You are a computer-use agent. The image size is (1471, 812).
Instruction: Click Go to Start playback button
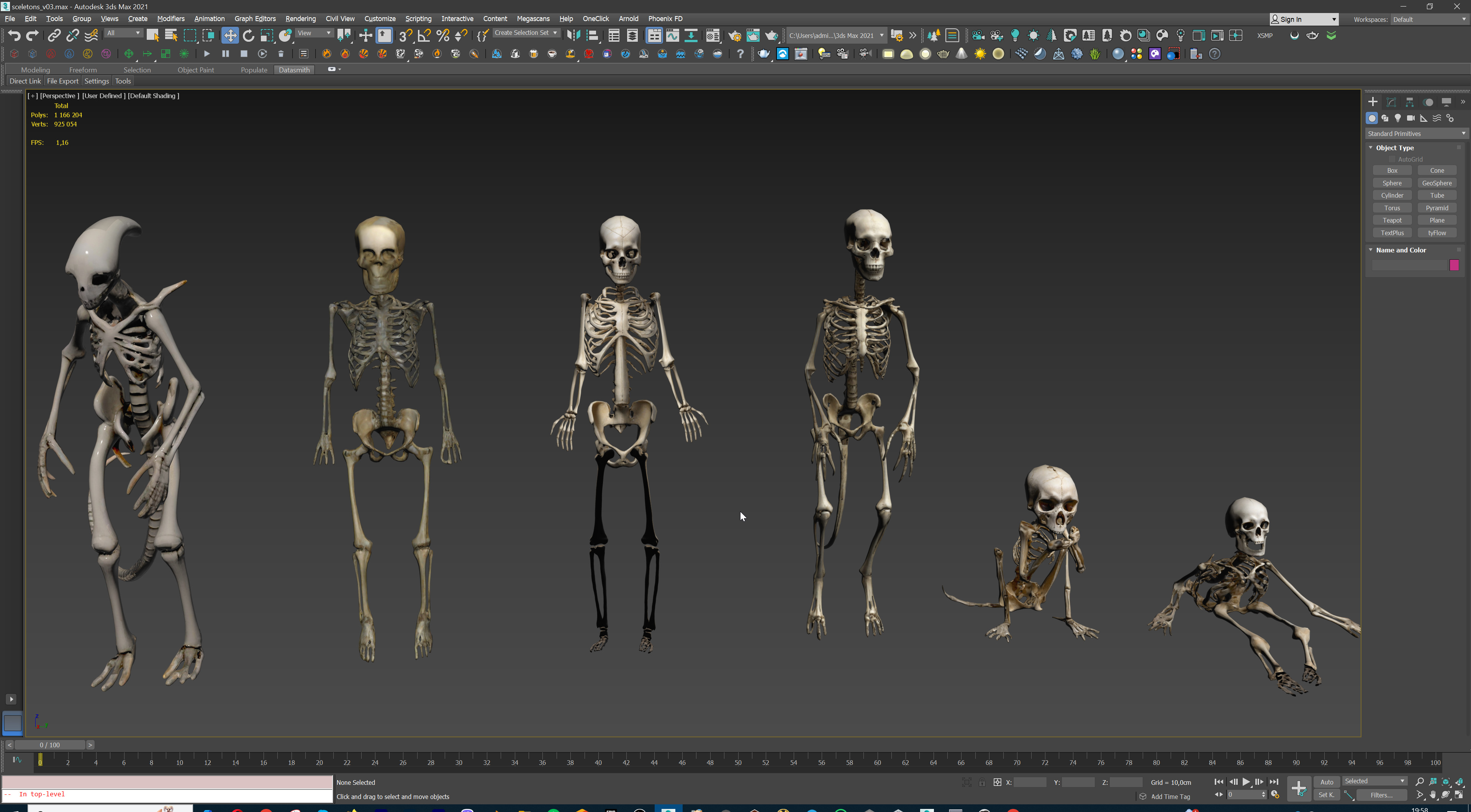pos(1219,782)
